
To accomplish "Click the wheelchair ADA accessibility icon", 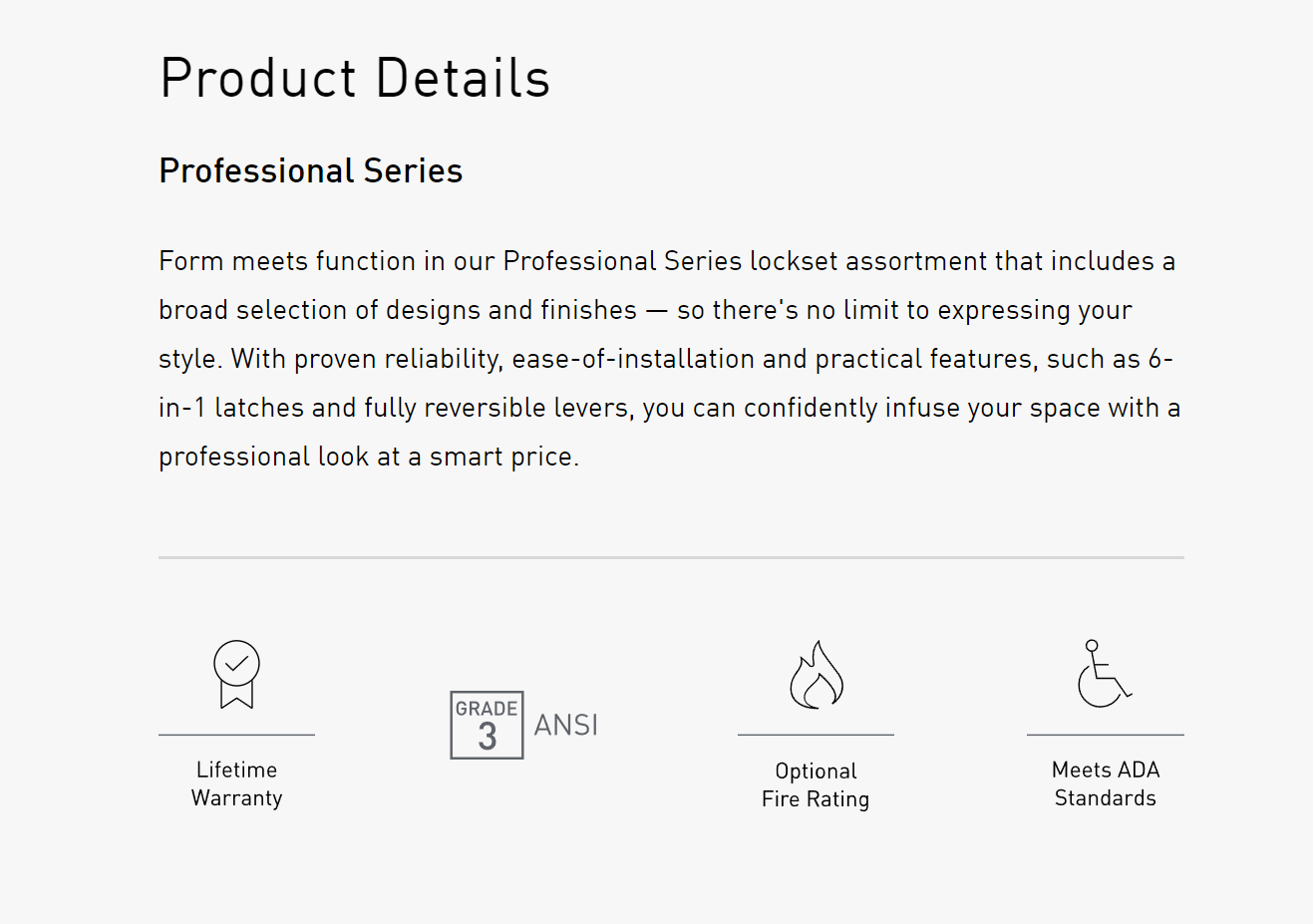I will (1105, 674).
